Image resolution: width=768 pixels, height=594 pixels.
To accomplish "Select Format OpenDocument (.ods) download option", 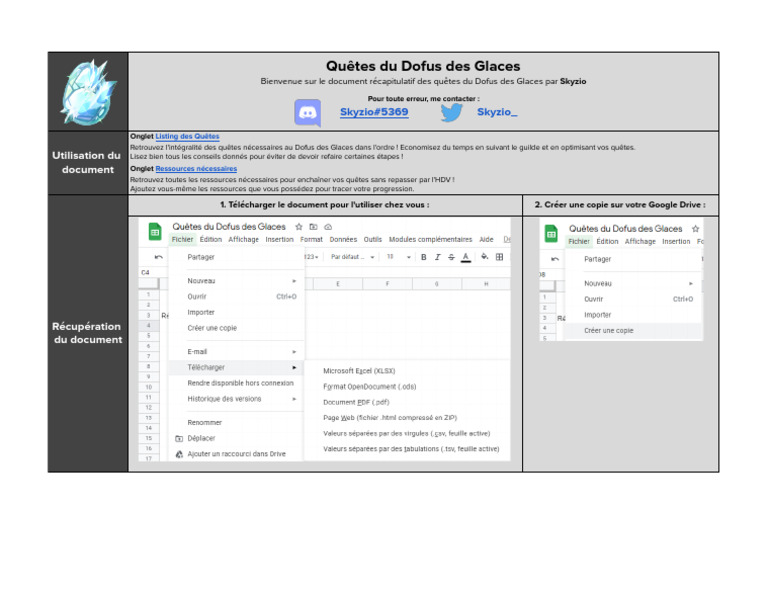I will [370, 386].
